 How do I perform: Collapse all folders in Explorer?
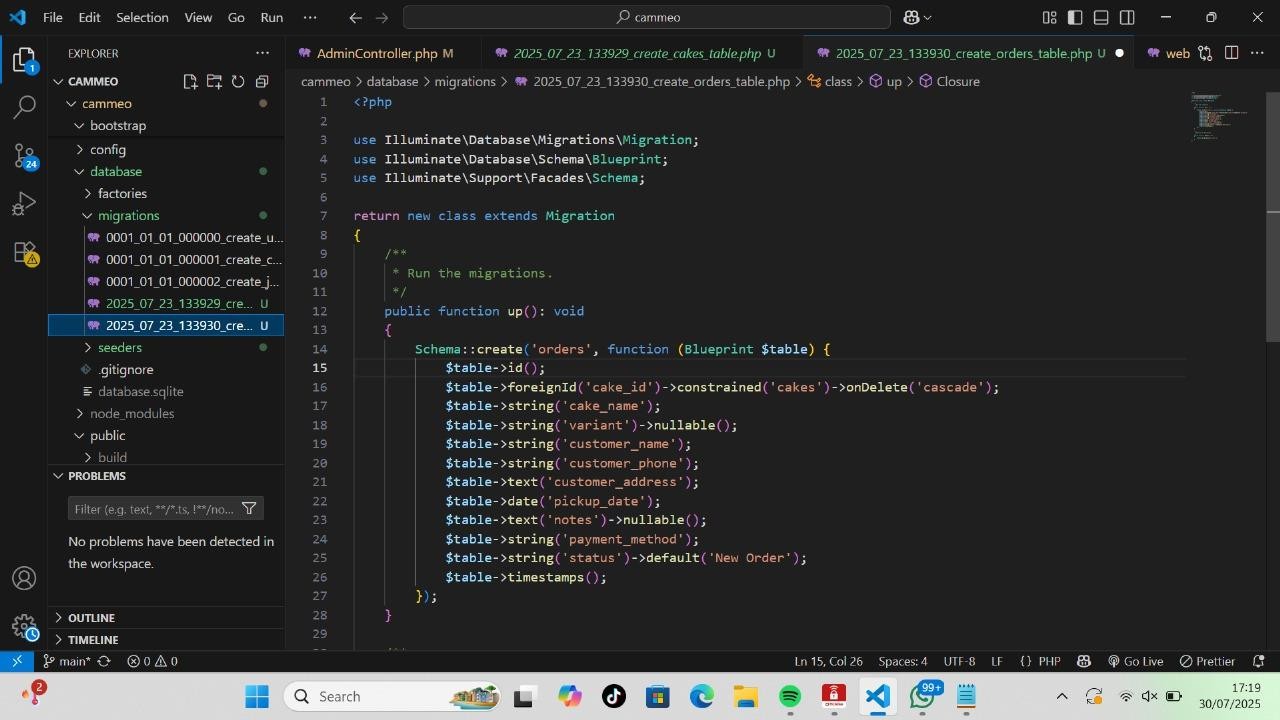click(262, 82)
